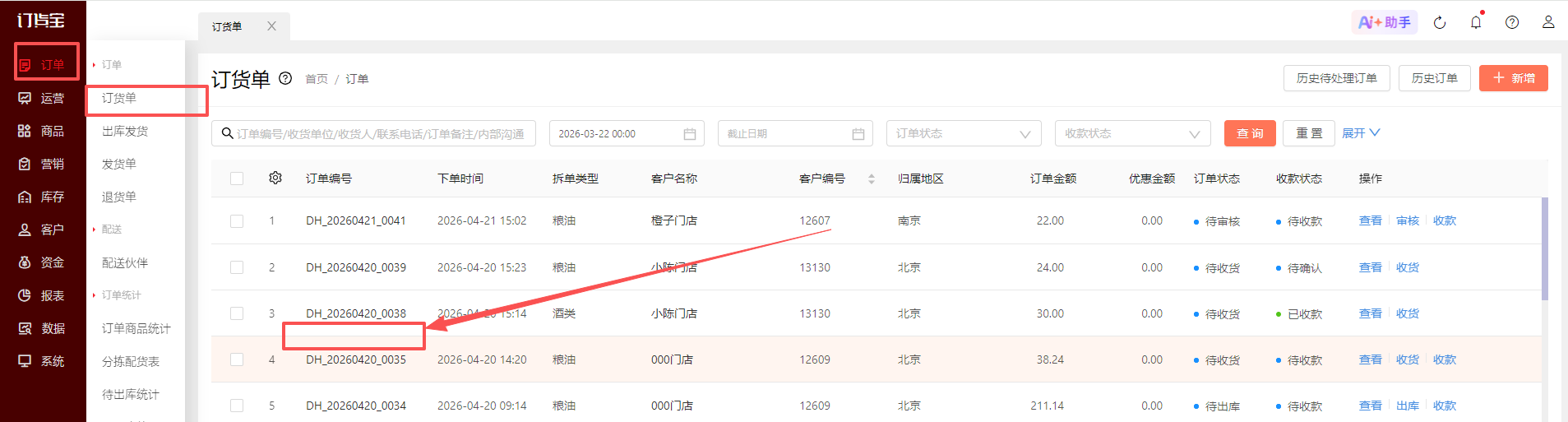Check the row for DH_20260421_0041
Screen dimensions: 1568x422
point(237,221)
